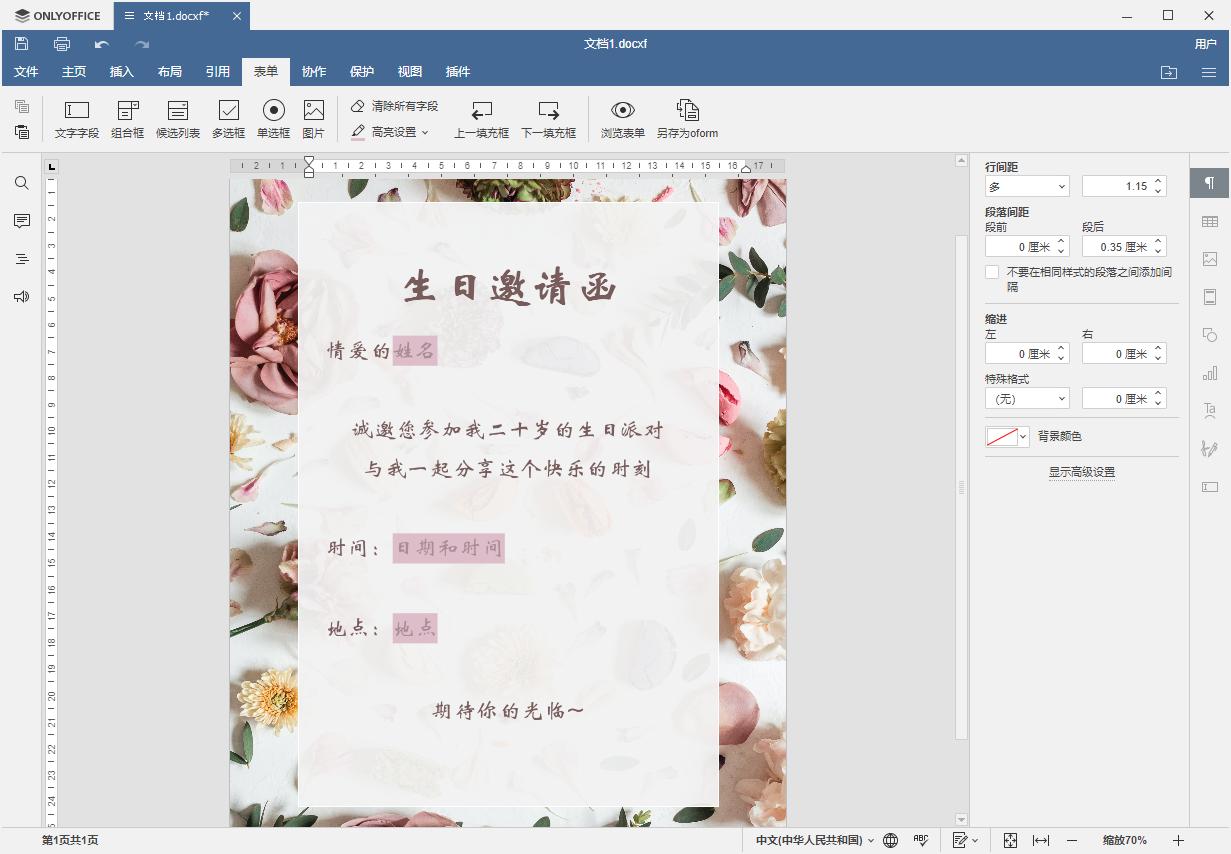
Task: Activate 浏览表单 to preview the form
Action: 623,118
